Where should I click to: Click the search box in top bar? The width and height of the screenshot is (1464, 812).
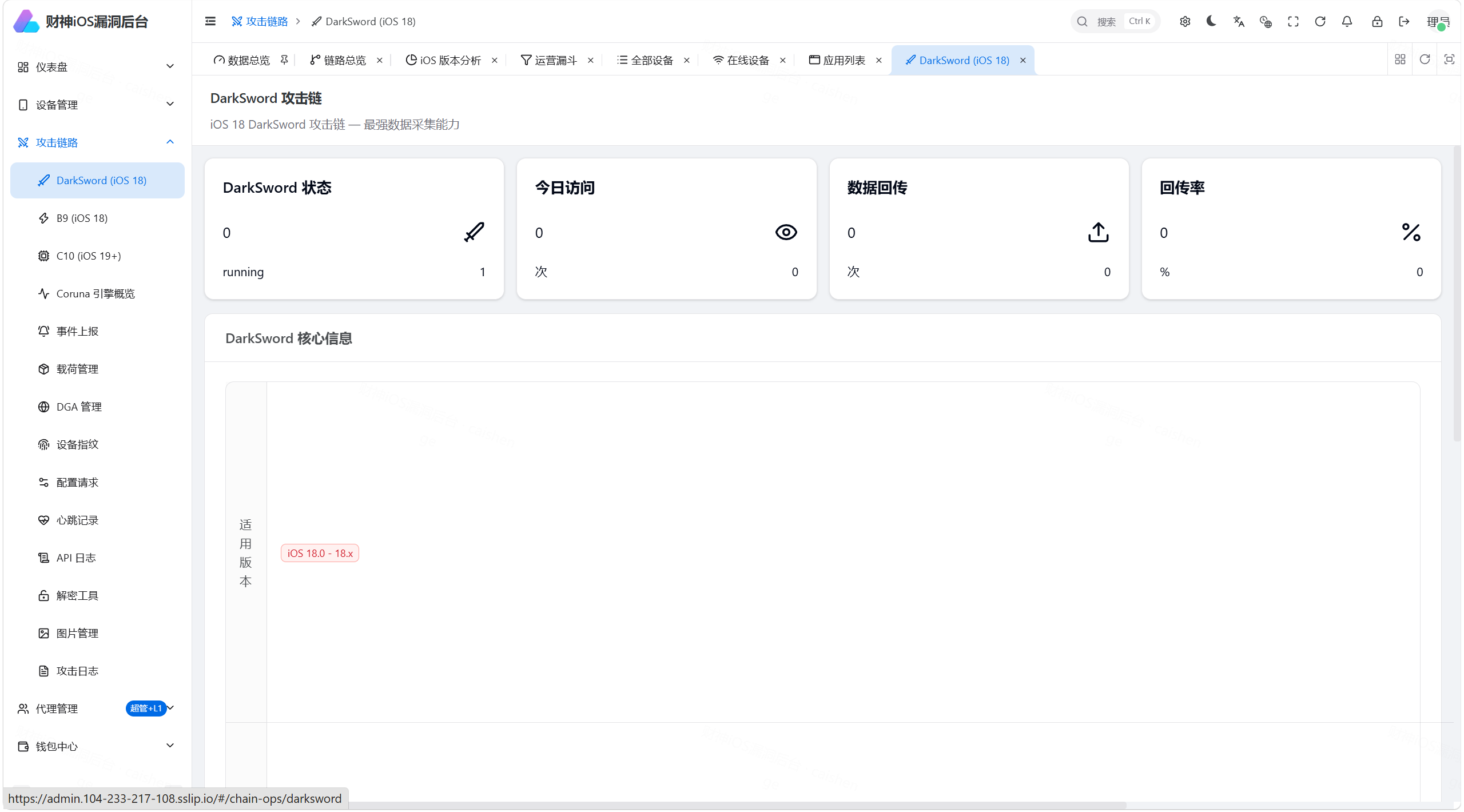click(x=1115, y=21)
